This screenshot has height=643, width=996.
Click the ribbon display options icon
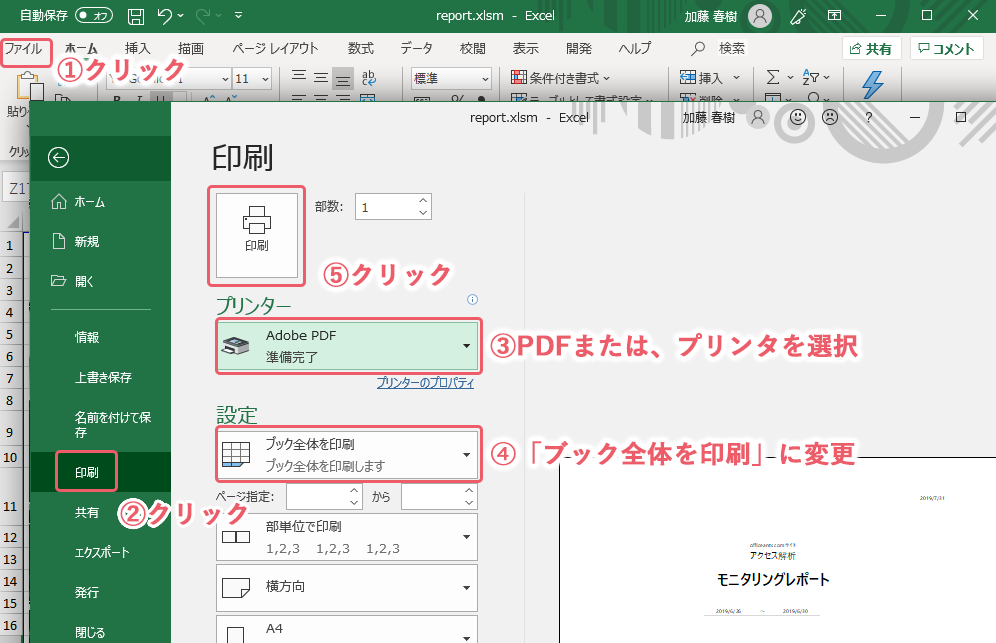tap(835, 15)
